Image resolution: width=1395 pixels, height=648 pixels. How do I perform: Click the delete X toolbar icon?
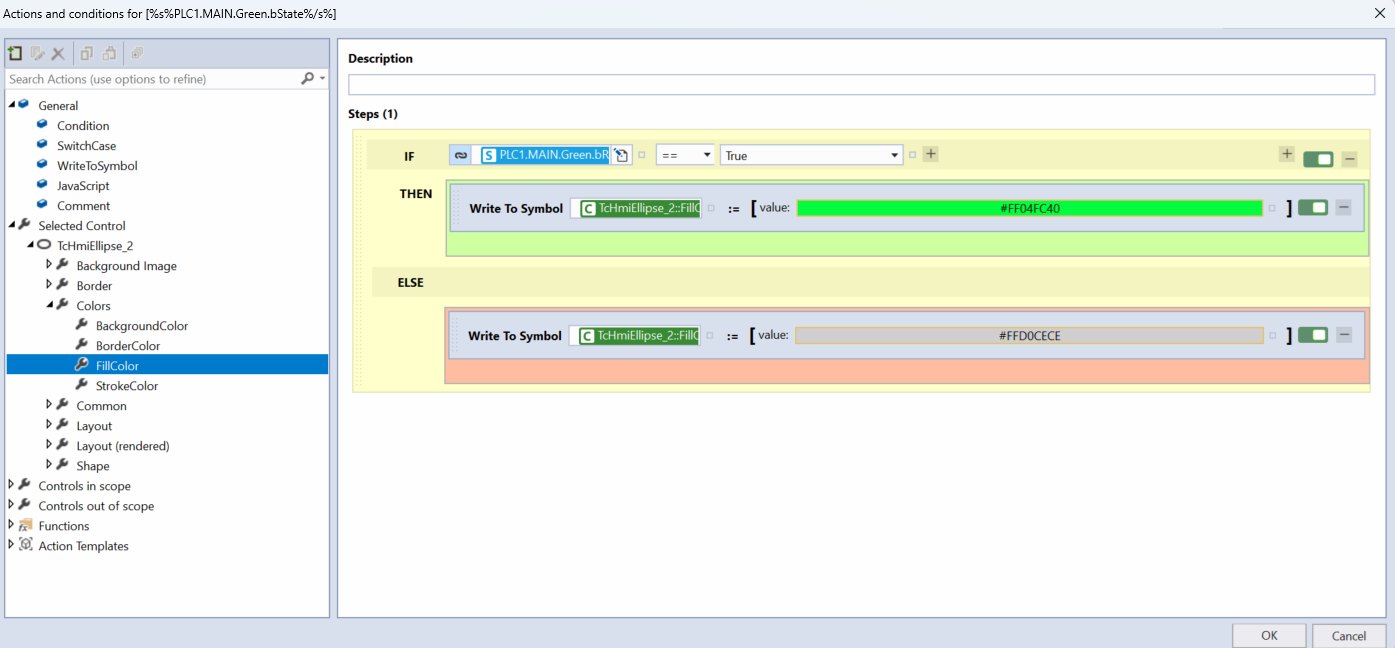[58, 54]
